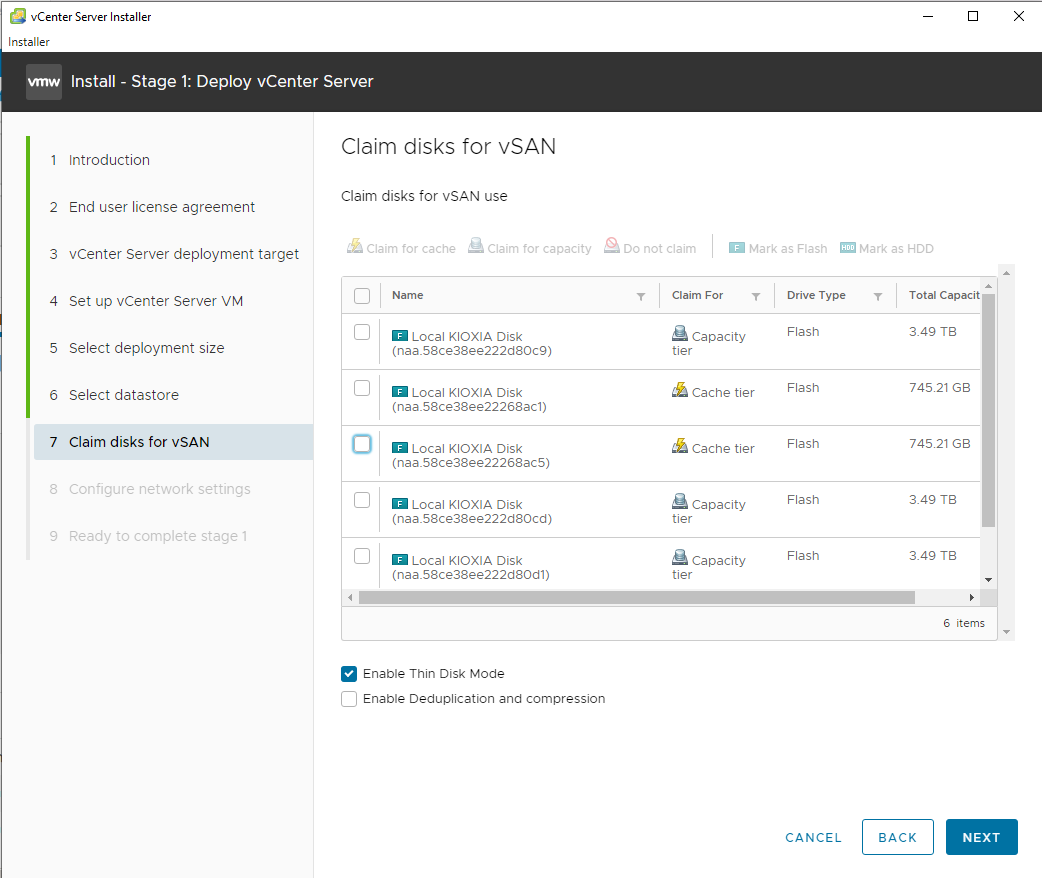Select step 7 Claim disks for vSAN
This screenshot has width=1042, height=878.
click(173, 442)
